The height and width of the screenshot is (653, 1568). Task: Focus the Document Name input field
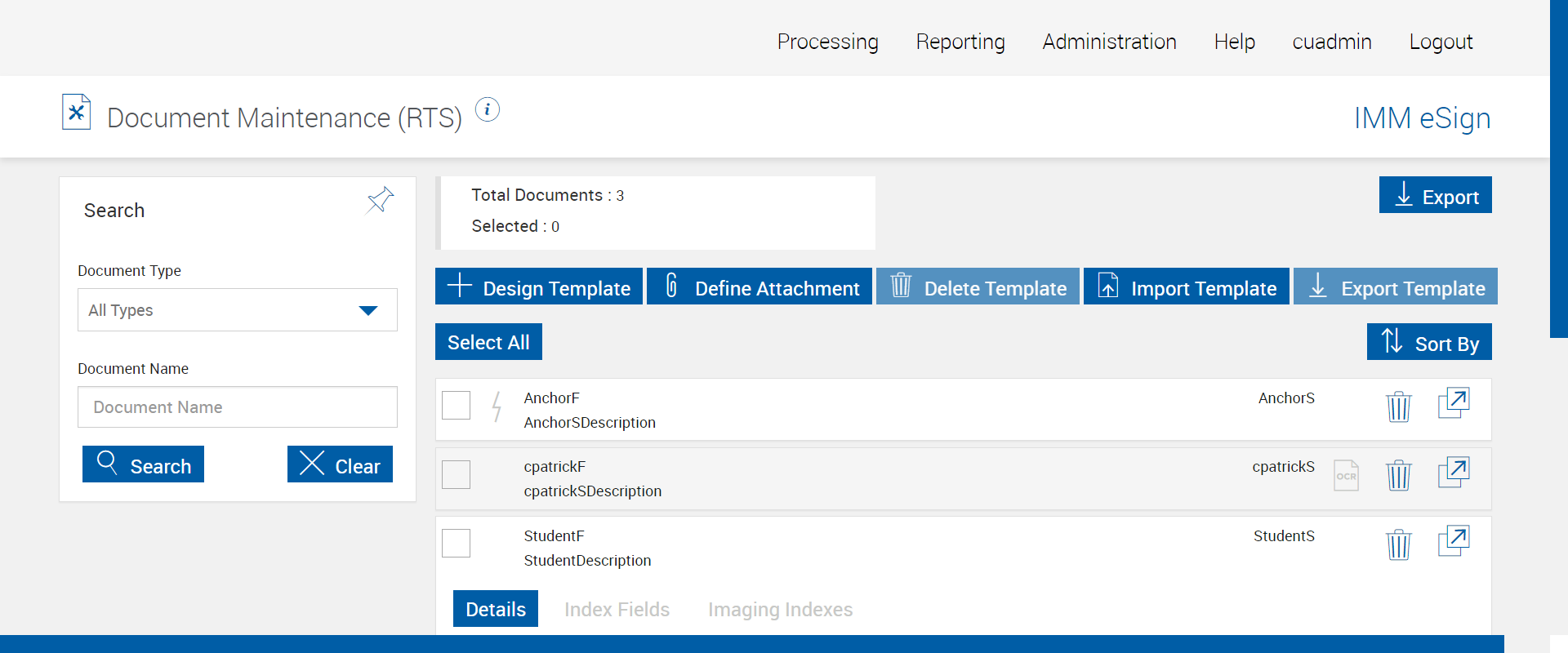click(x=237, y=407)
